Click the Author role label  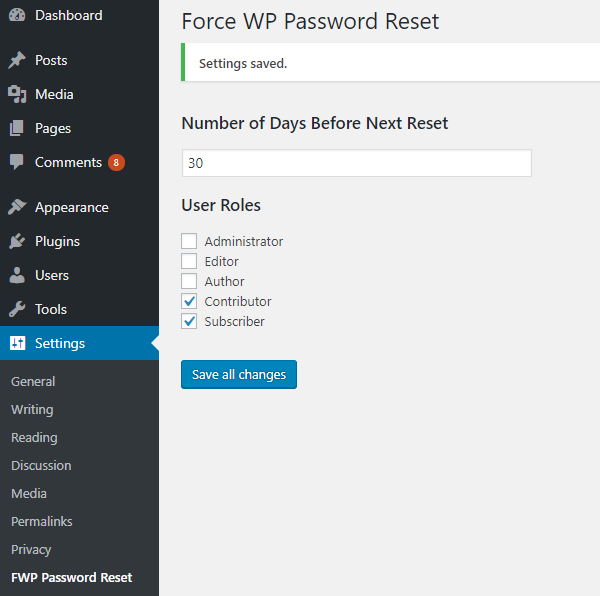coord(224,281)
